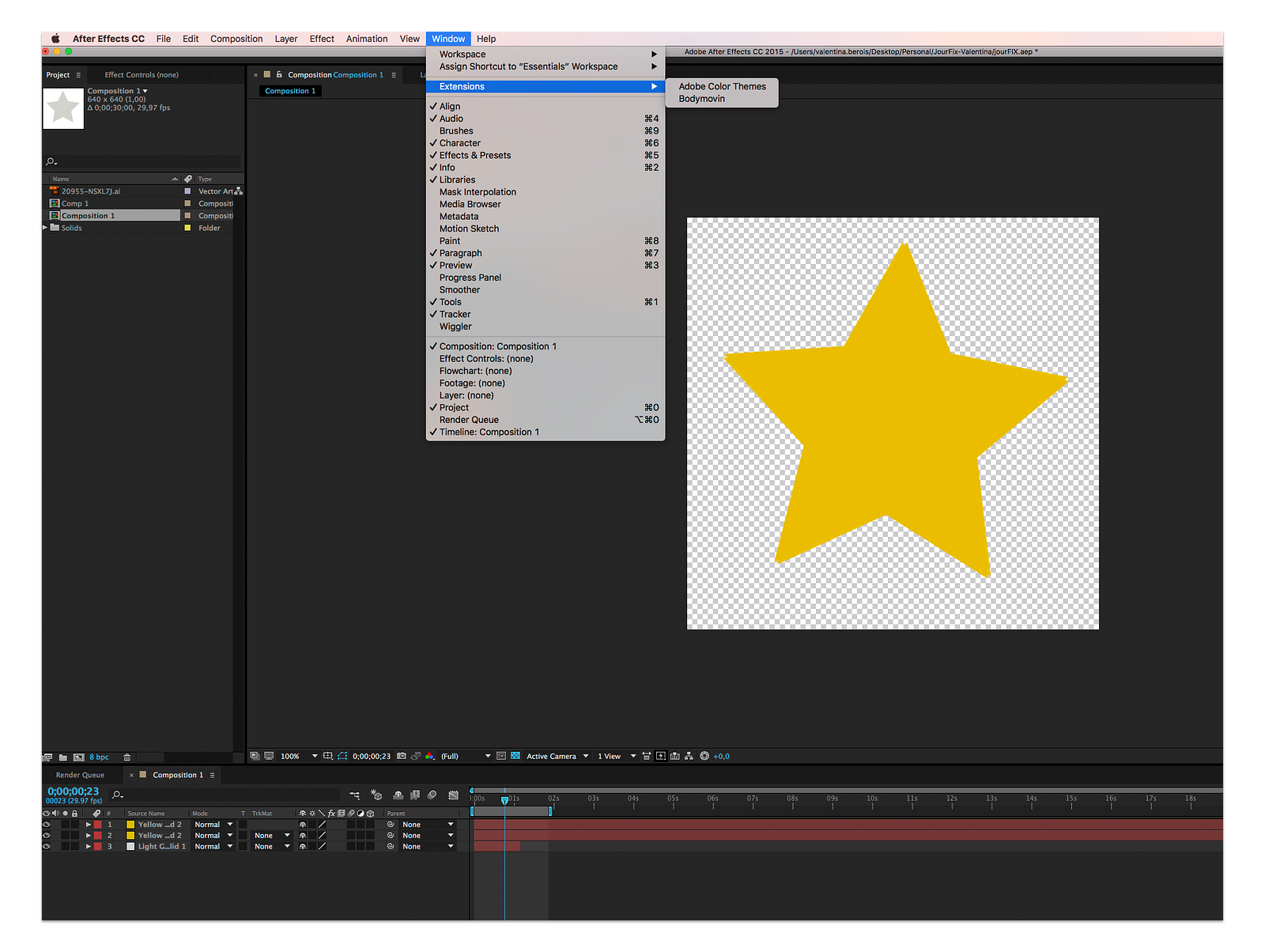Enable motion blur for timeline layers
This screenshot has width=1265, height=952.
[x=432, y=795]
